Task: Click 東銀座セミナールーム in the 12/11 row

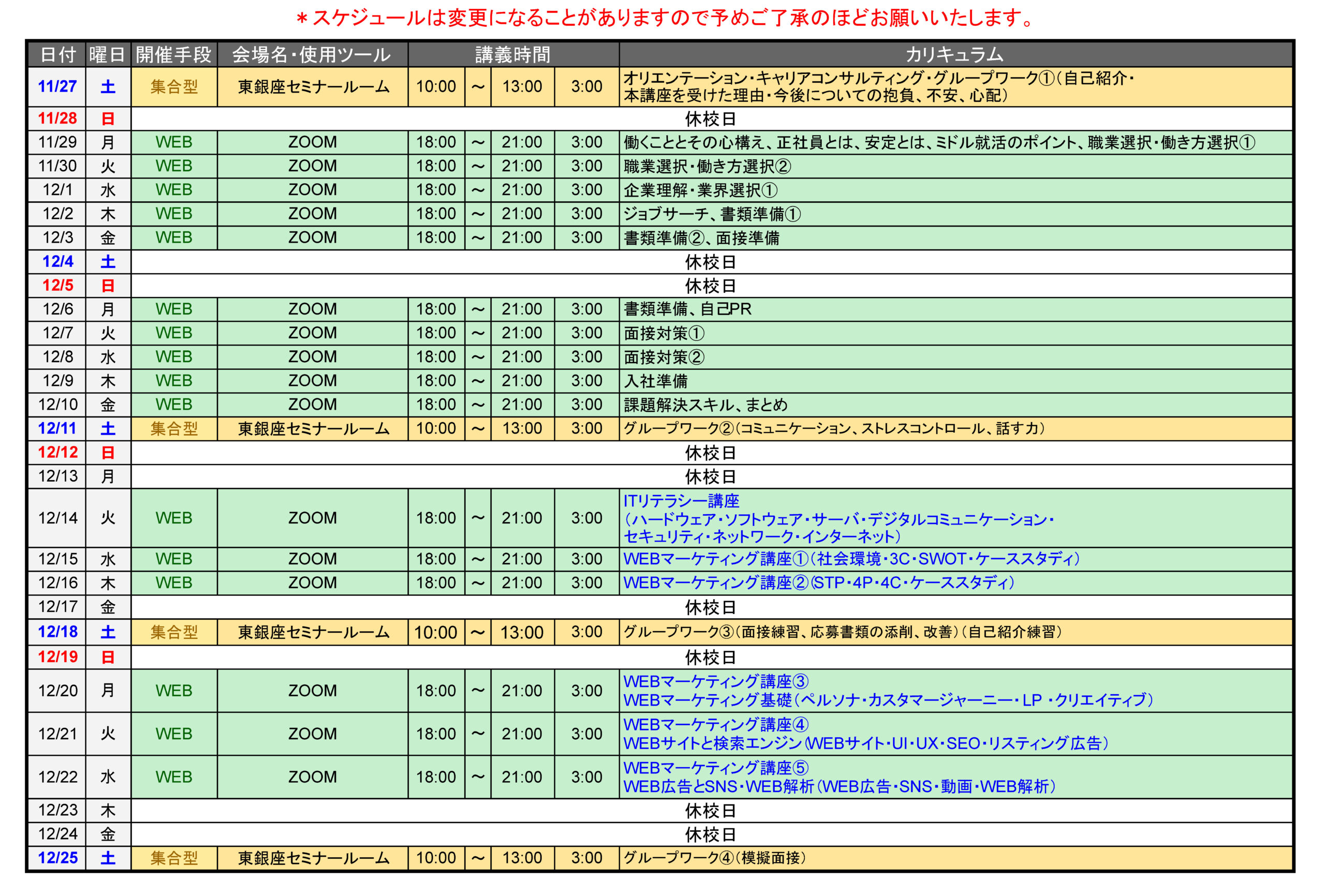Action: [x=313, y=429]
